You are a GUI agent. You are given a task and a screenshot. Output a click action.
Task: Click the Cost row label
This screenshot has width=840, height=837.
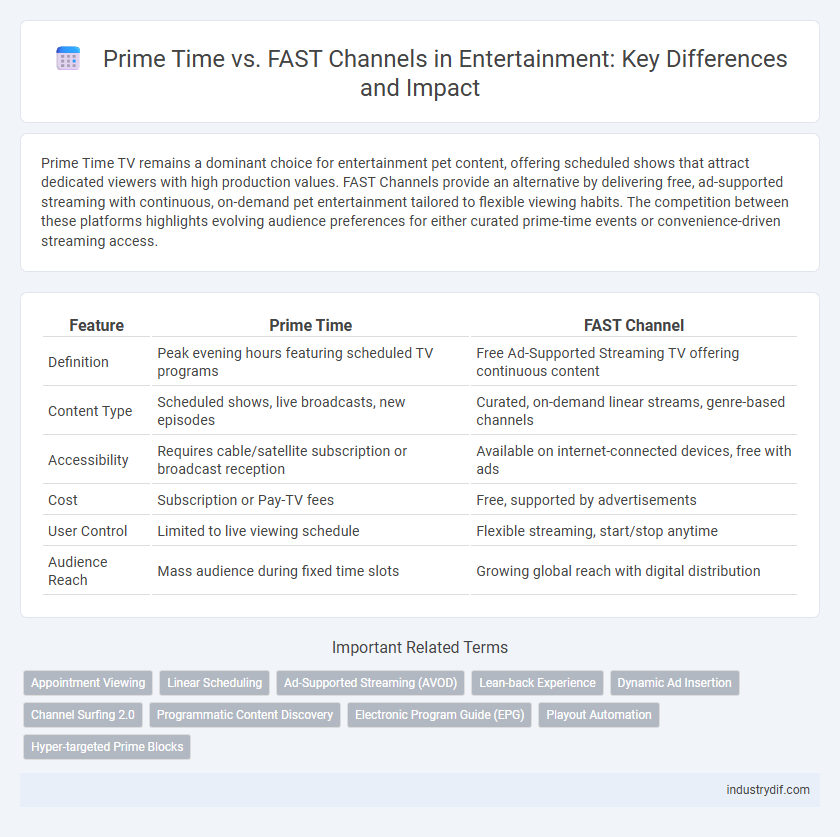(63, 500)
